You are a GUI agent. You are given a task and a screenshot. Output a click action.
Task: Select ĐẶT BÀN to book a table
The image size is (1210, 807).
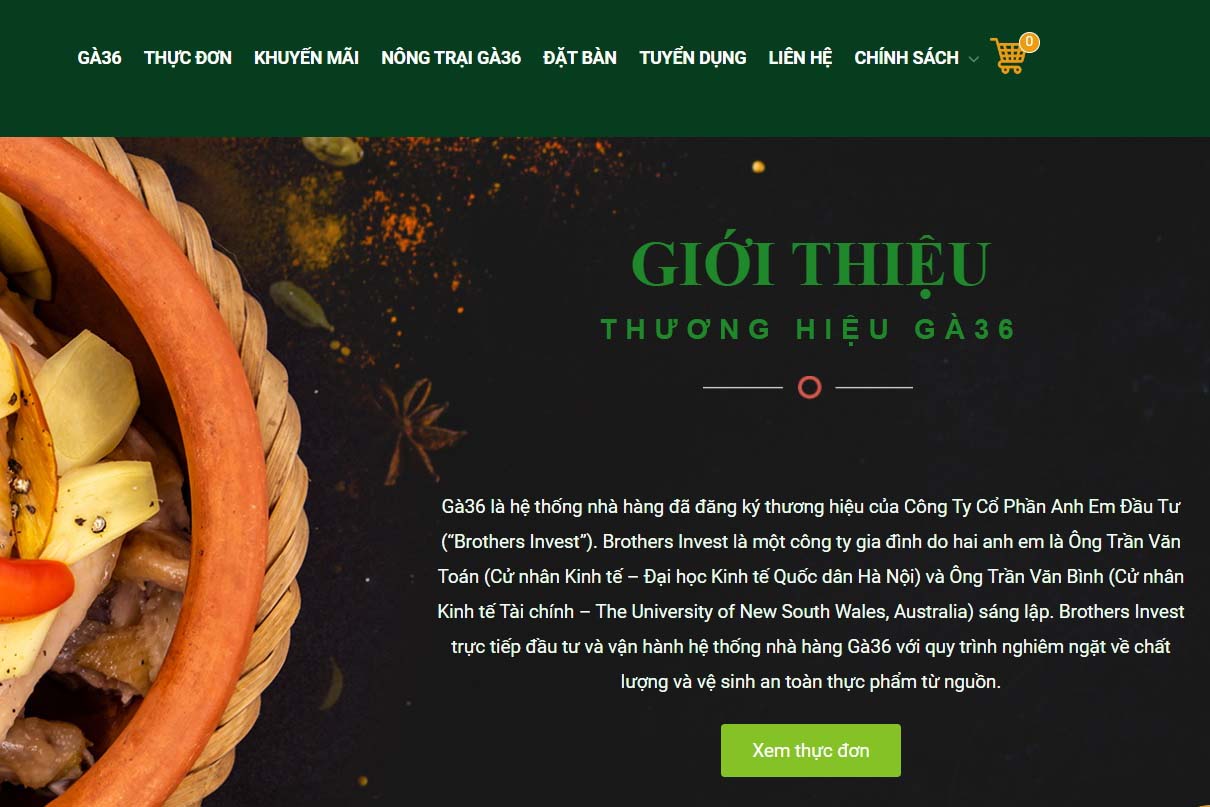(x=580, y=58)
